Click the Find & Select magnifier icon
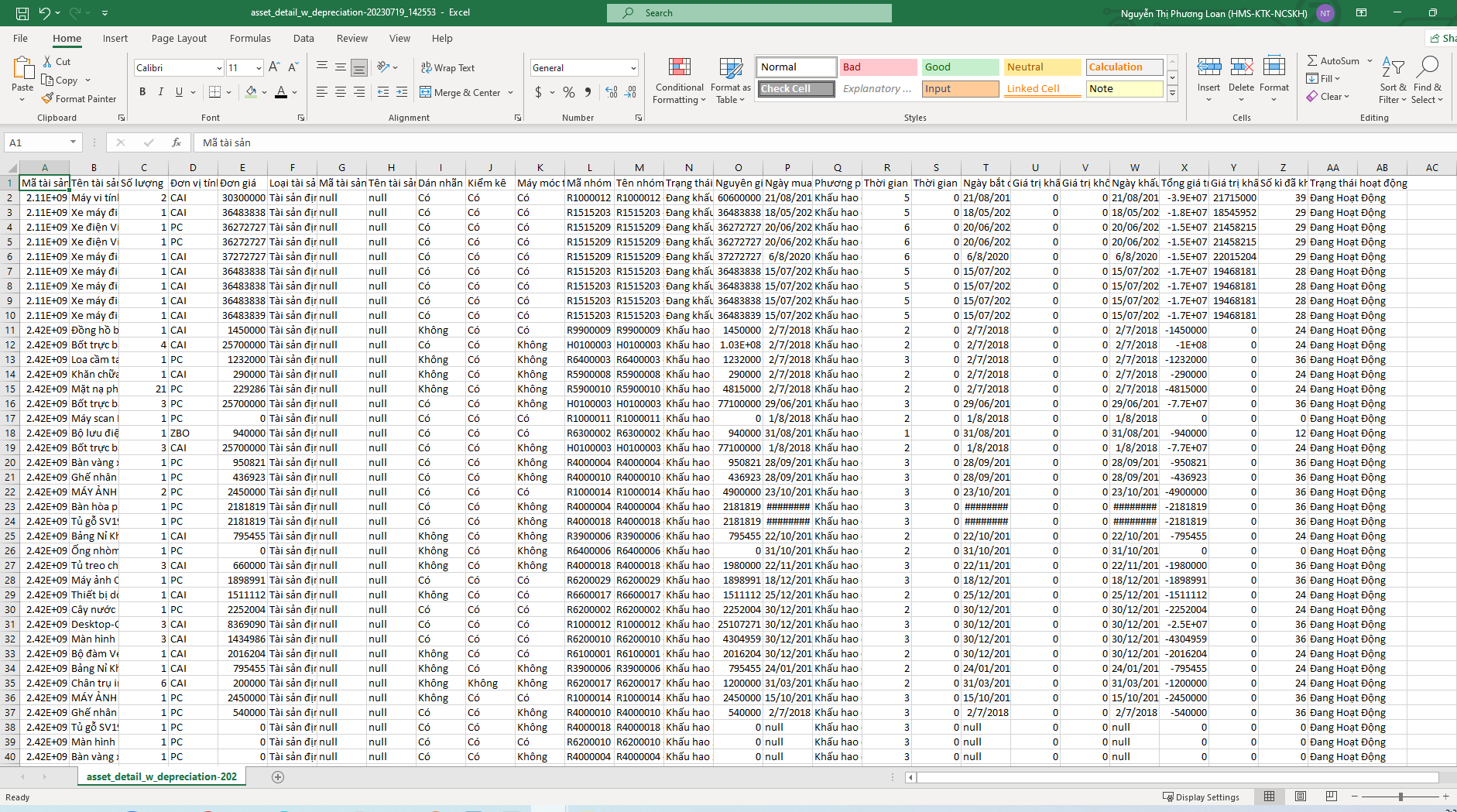Screen dimensions: 1457x812 [1427, 68]
